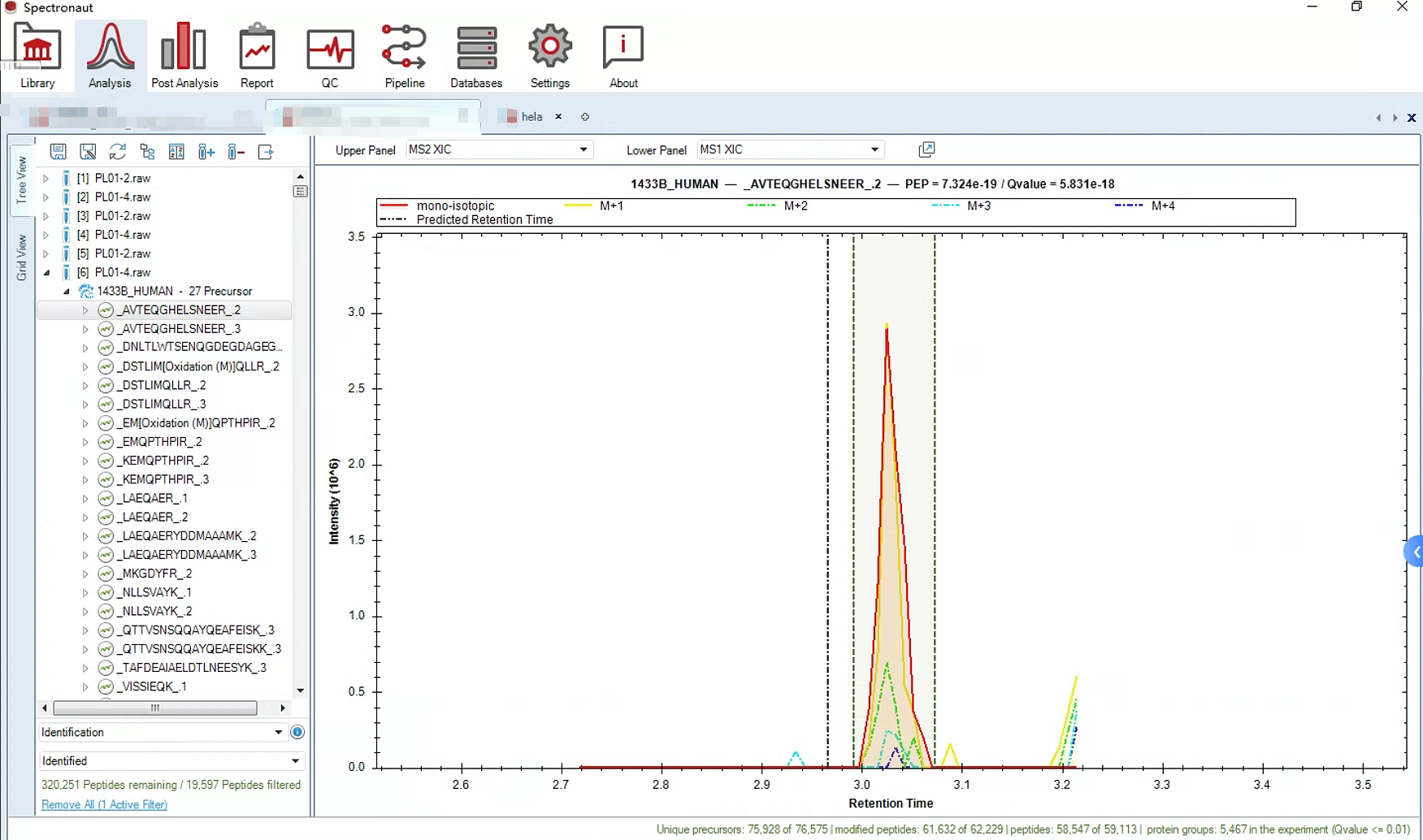Switch to the Grid View tab
This screenshot has width=1423, height=840.
point(22,257)
